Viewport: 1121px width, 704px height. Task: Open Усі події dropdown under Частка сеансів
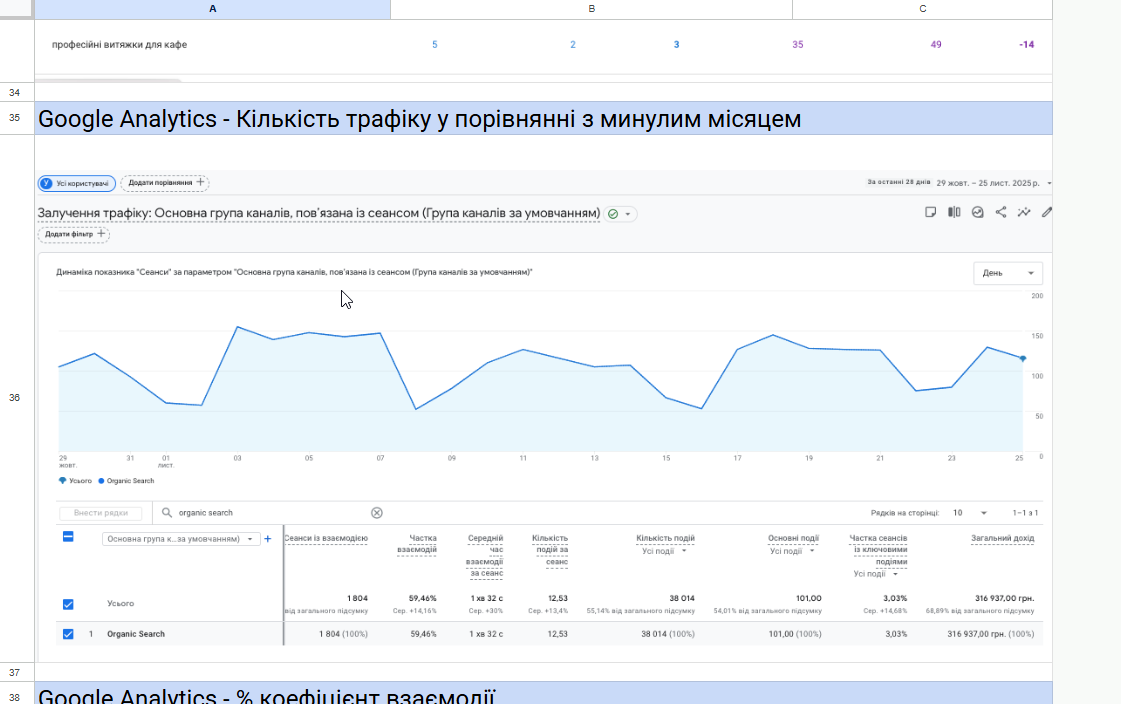[876, 574]
